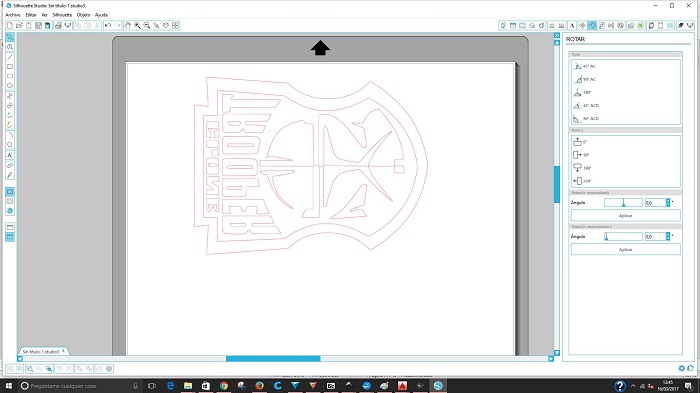Open Google Chrome from taskbar
Image resolution: width=700 pixels, height=393 pixels.
pyautogui.click(x=224, y=386)
